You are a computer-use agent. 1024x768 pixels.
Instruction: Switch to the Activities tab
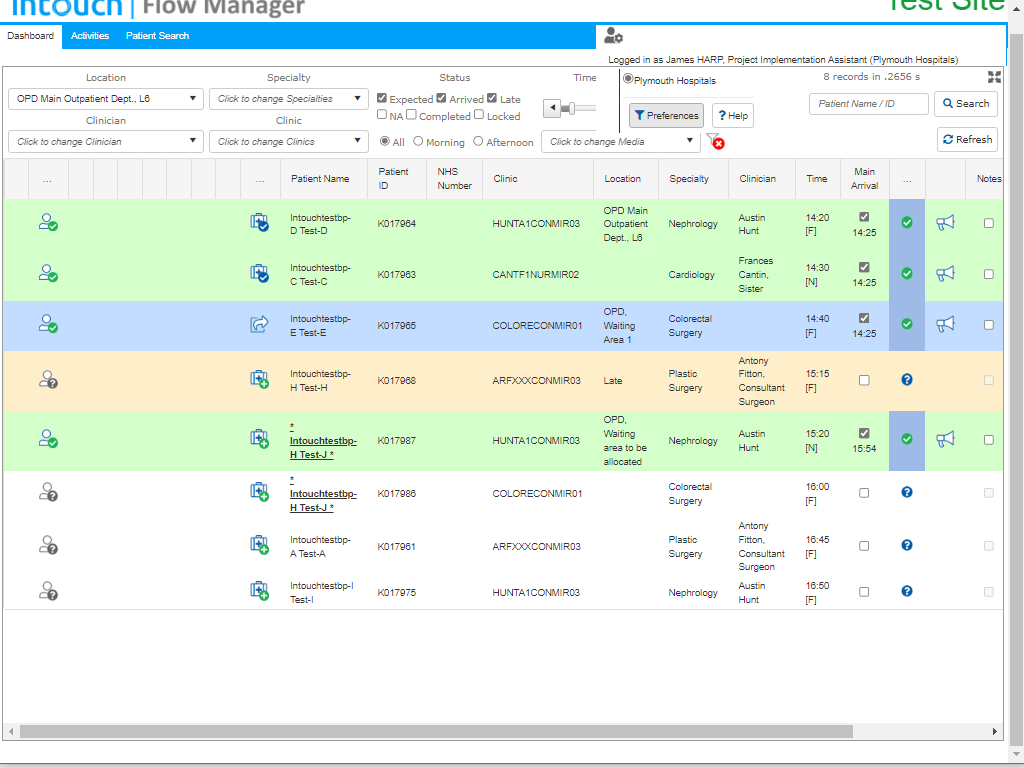click(x=90, y=36)
